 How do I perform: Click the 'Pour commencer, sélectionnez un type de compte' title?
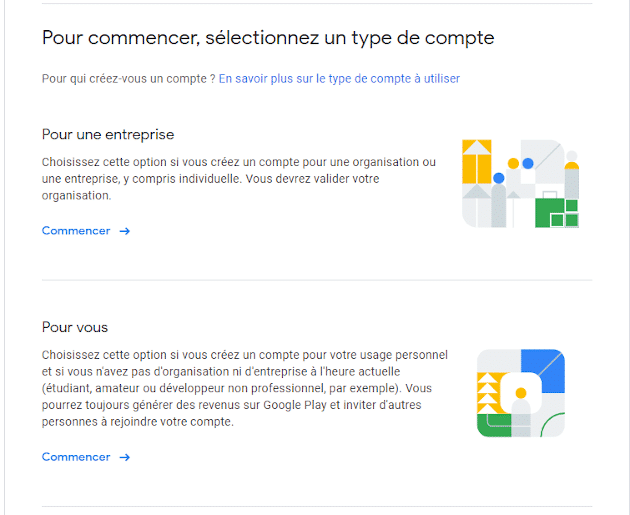click(x=268, y=38)
